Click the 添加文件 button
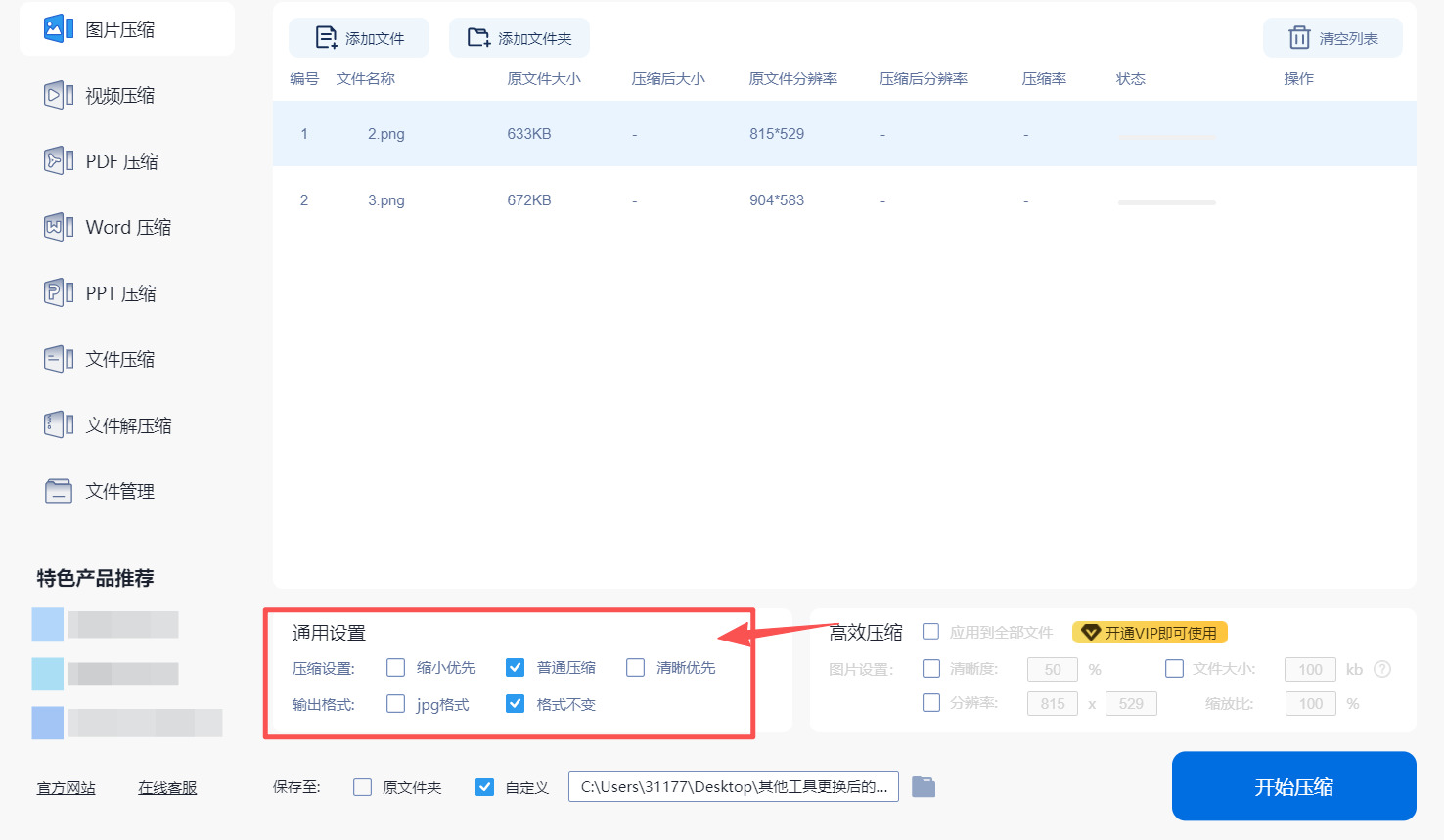Viewport: 1444px width, 840px height. click(x=359, y=38)
